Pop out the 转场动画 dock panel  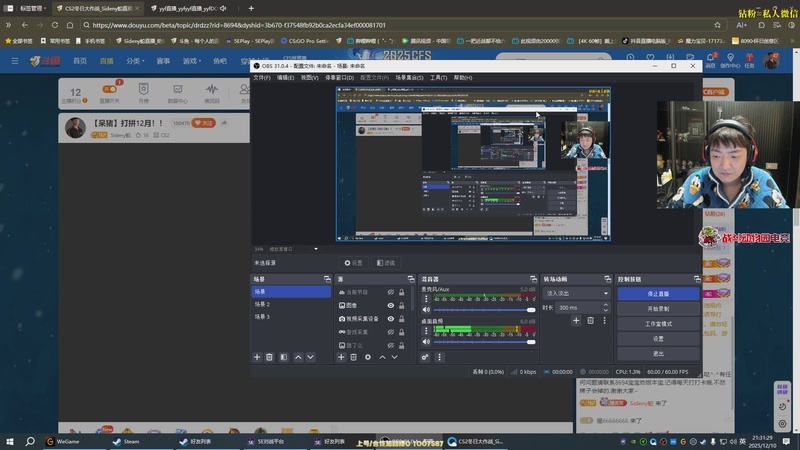(x=607, y=279)
